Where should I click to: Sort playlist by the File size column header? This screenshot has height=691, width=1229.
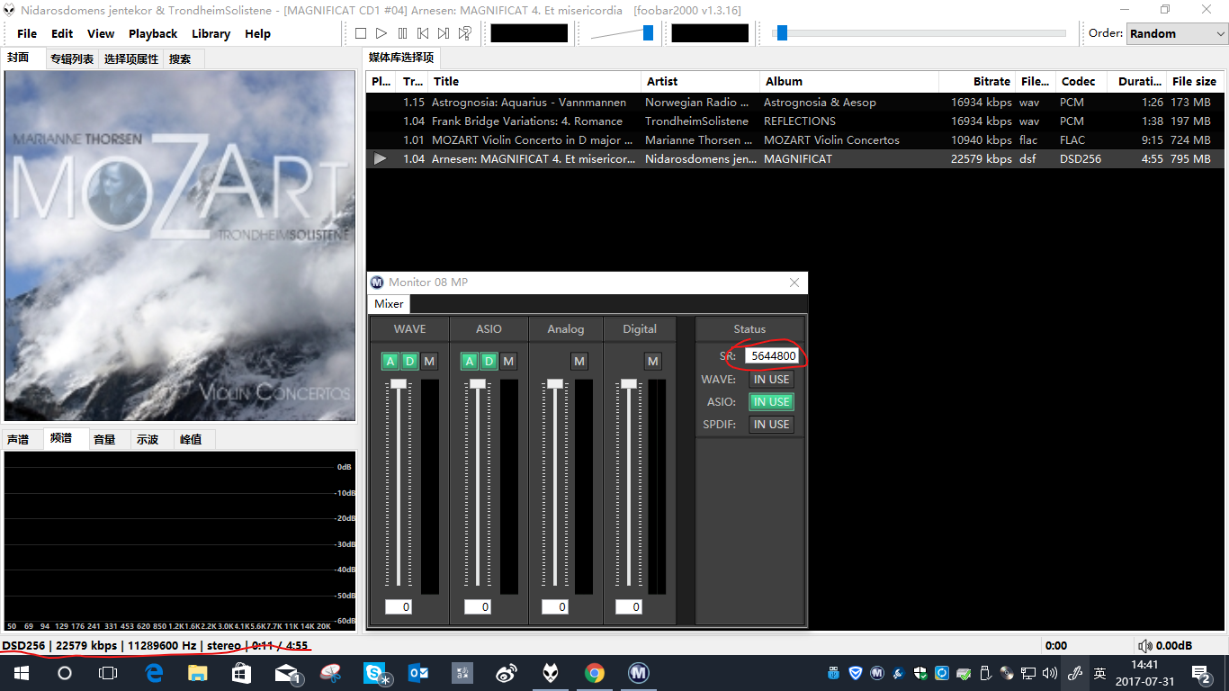tap(1194, 82)
